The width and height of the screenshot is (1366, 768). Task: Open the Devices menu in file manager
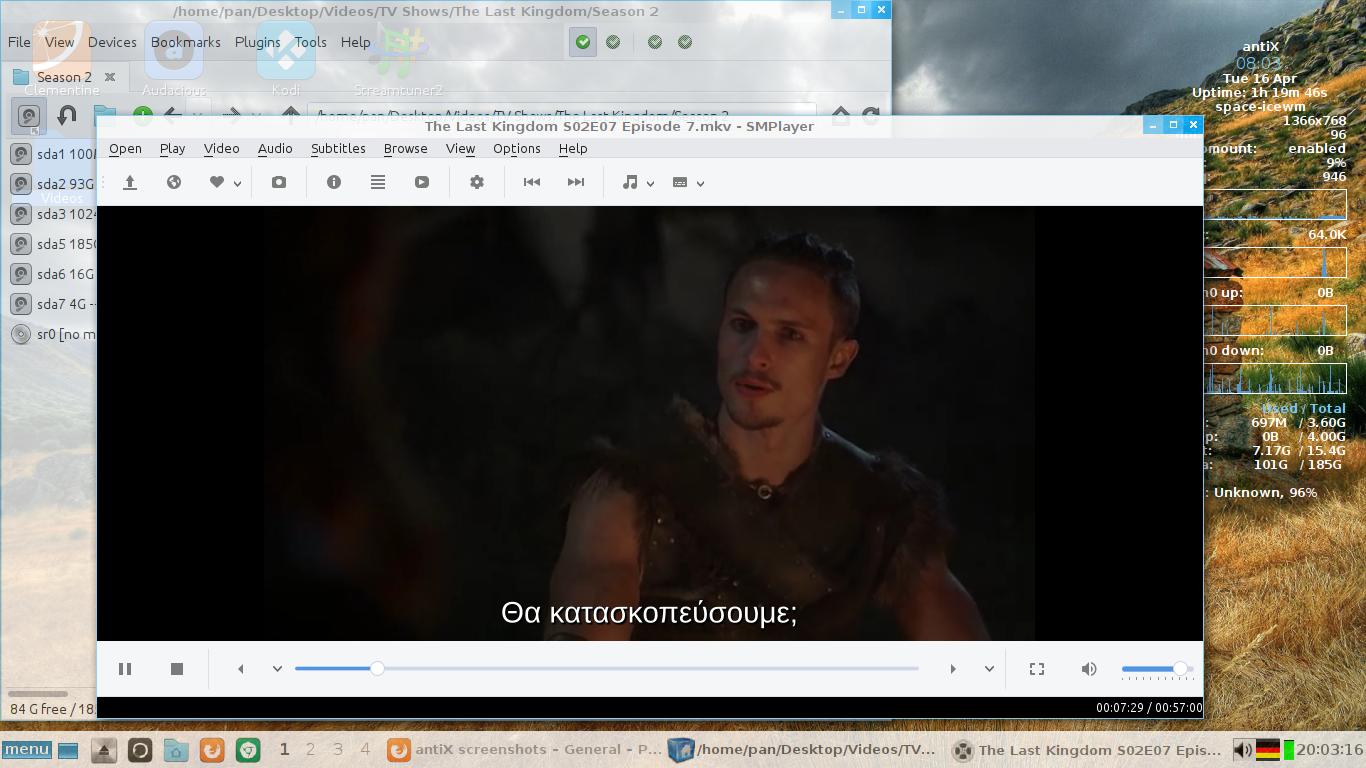coord(112,42)
